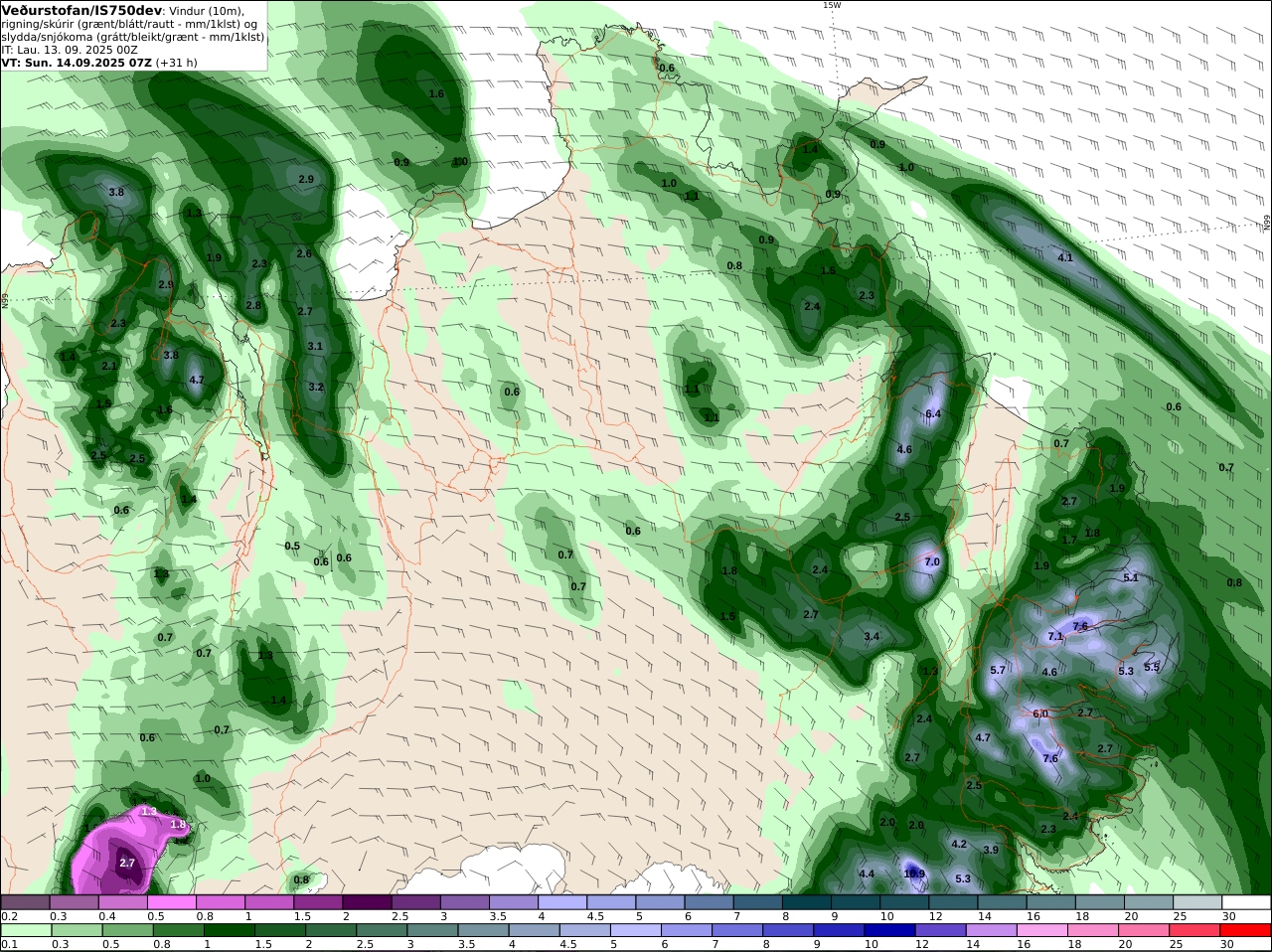1272x952 pixels.
Task: Pick bright red rain swatch after 30
Action: coord(1247,929)
